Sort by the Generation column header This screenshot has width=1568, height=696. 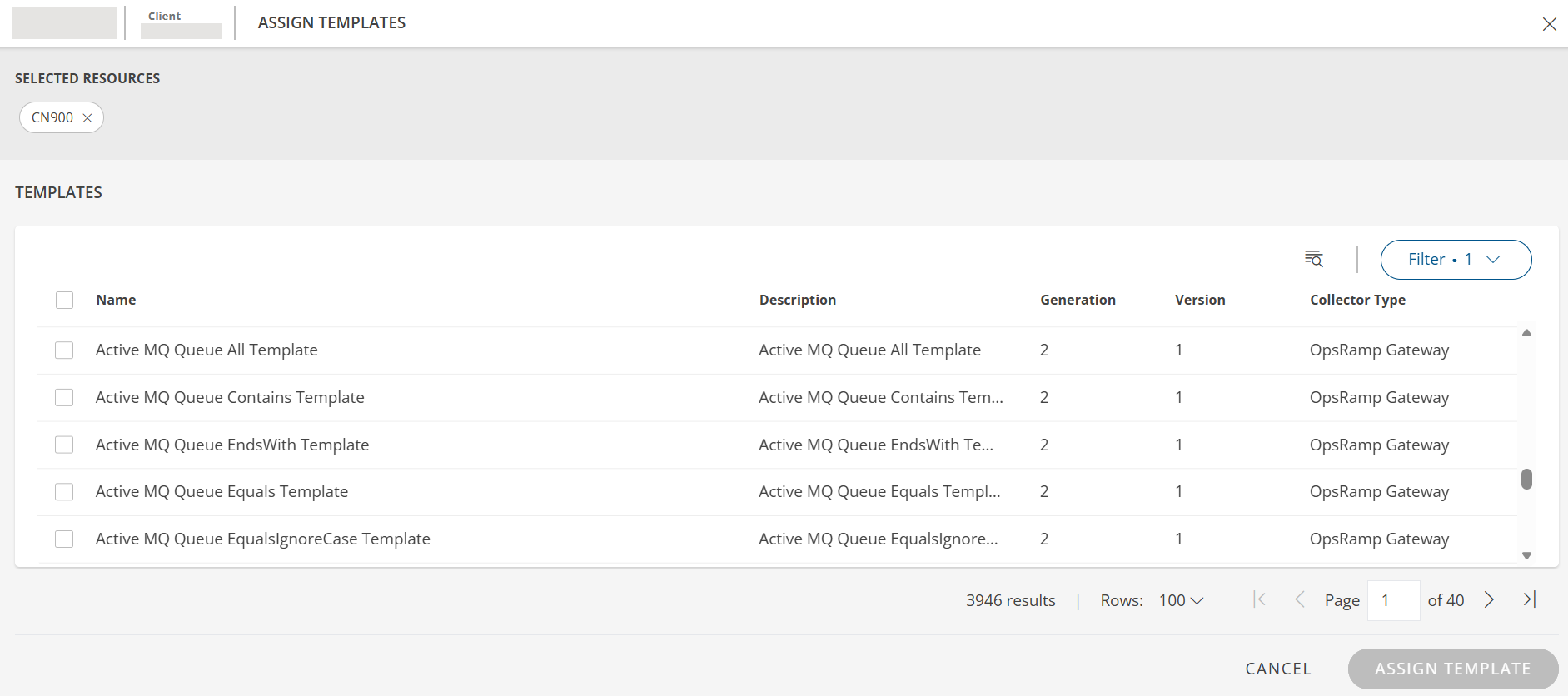click(1078, 300)
